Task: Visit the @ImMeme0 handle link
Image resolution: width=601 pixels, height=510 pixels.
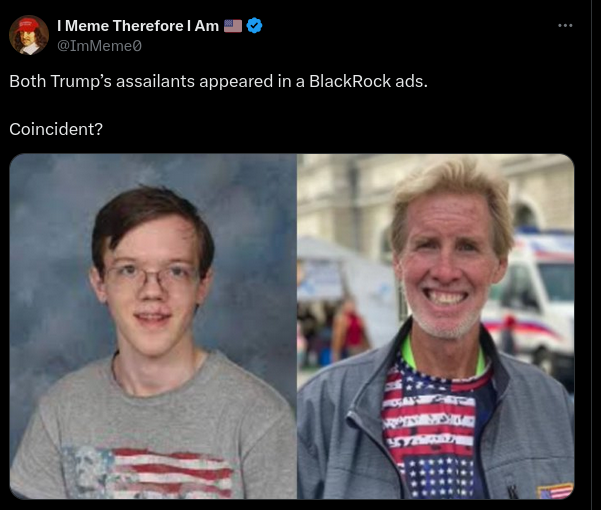Action: tap(99, 46)
